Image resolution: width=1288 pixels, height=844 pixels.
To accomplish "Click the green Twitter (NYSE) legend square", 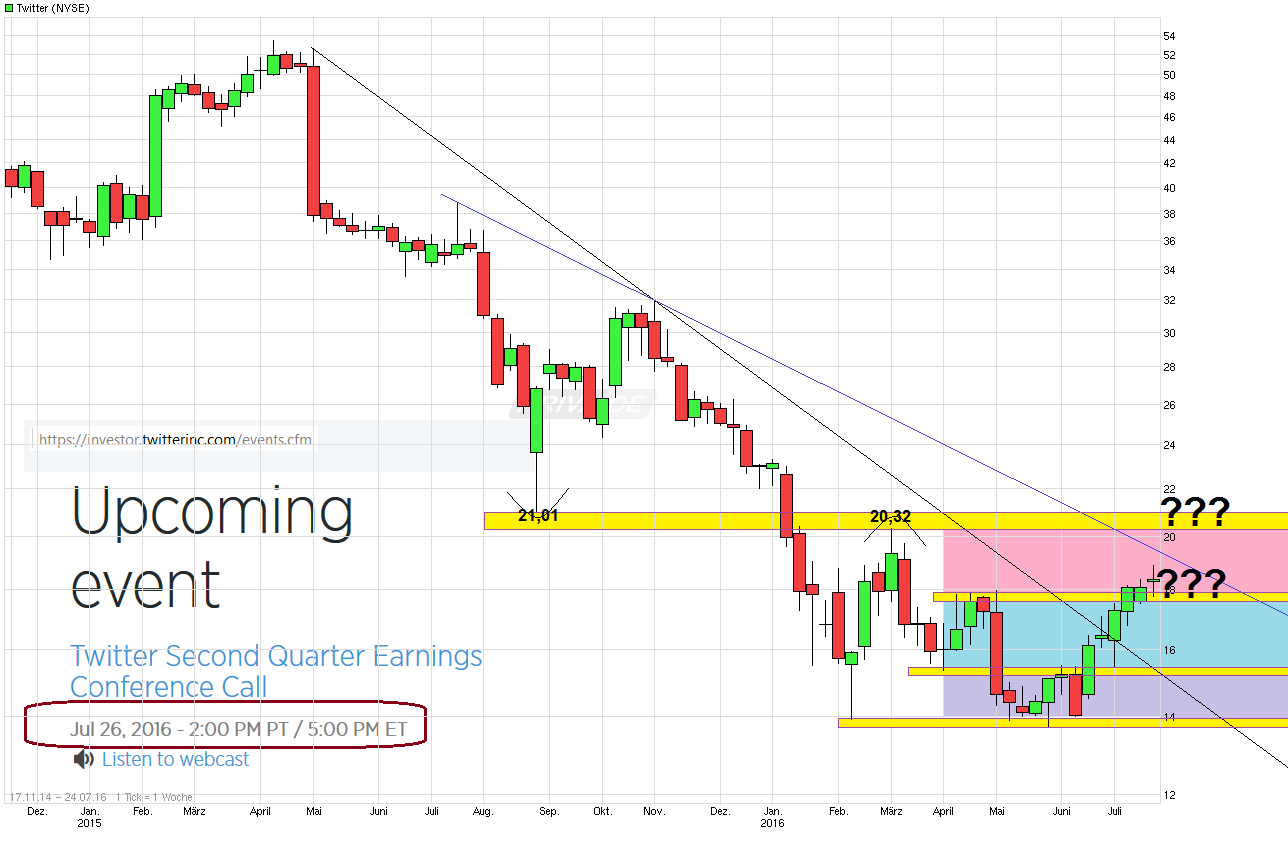I will point(8,7).
